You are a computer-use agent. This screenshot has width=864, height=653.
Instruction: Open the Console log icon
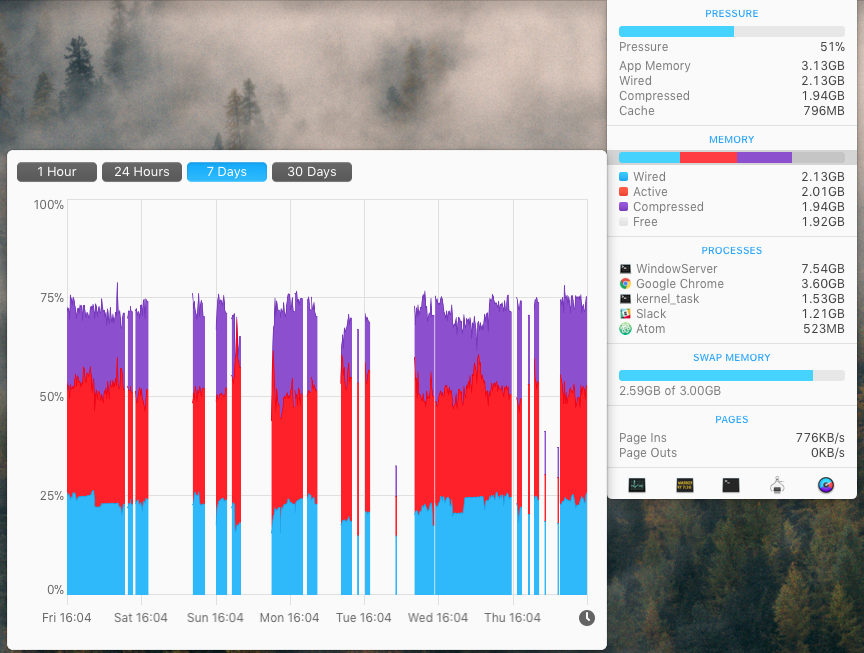(685, 485)
